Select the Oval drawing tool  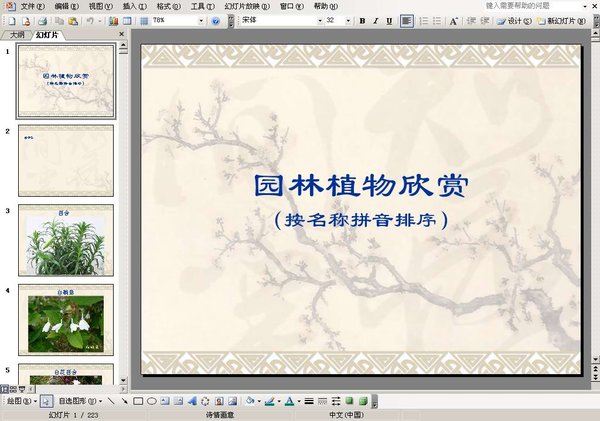coord(151,401)
